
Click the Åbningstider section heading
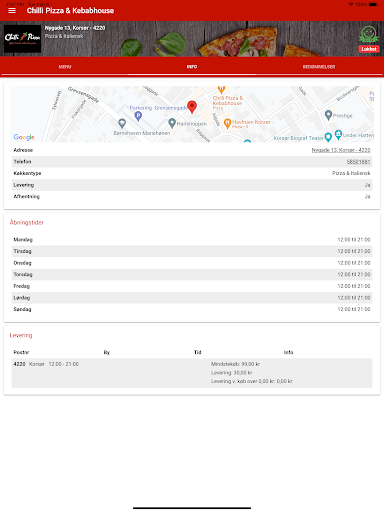(x=27, y=222)
